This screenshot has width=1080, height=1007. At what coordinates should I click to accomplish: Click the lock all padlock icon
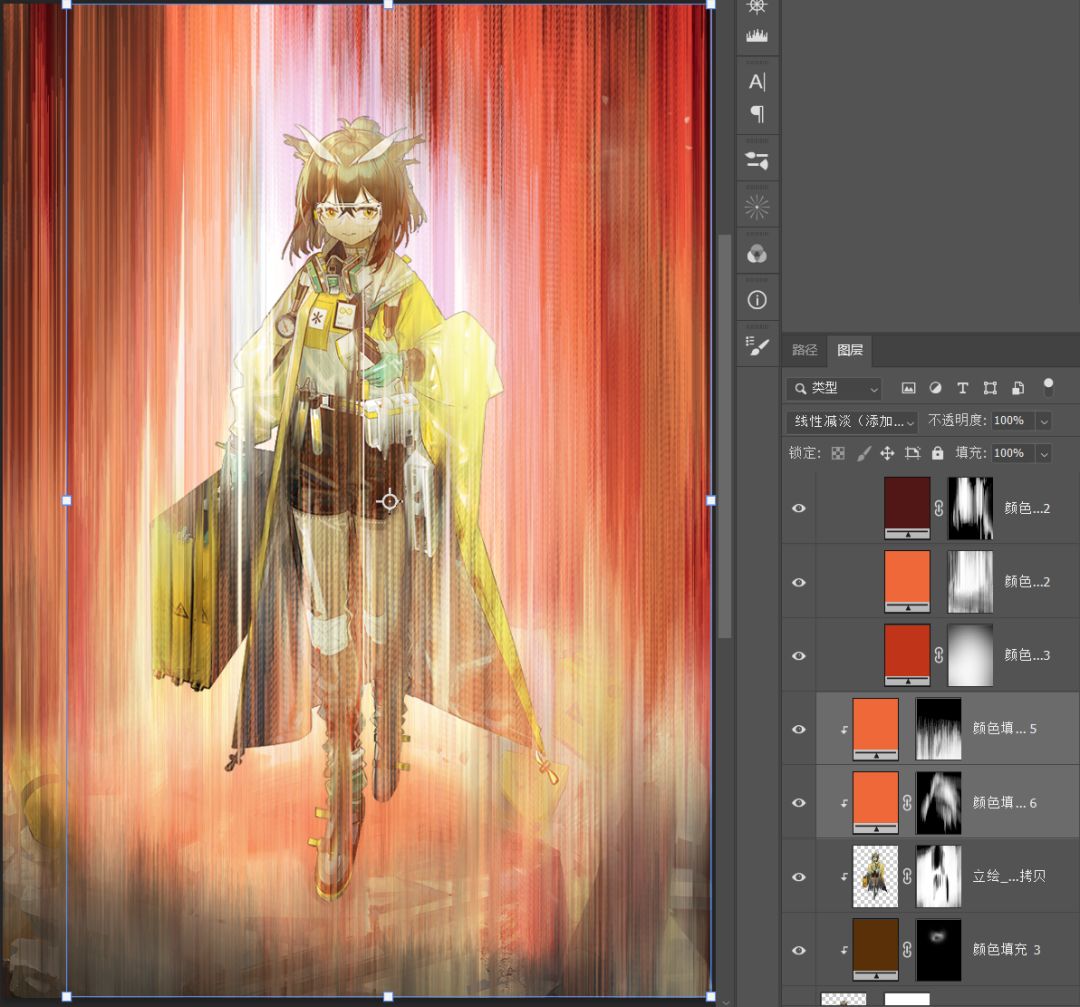point(937,453)
